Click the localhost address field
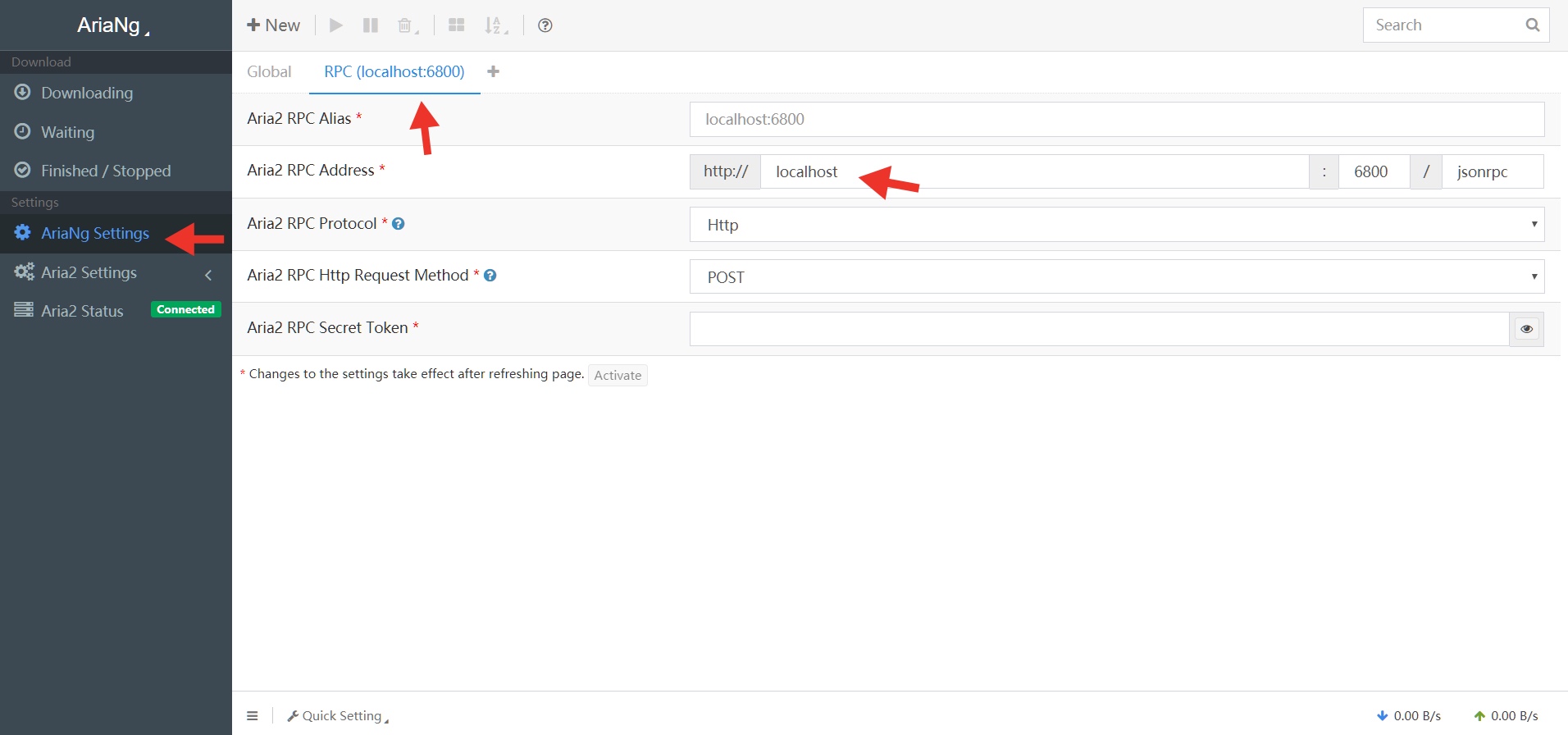The width and height of the screenshot is (1568, 735). pyautogui.click(x=1034, y=171)
